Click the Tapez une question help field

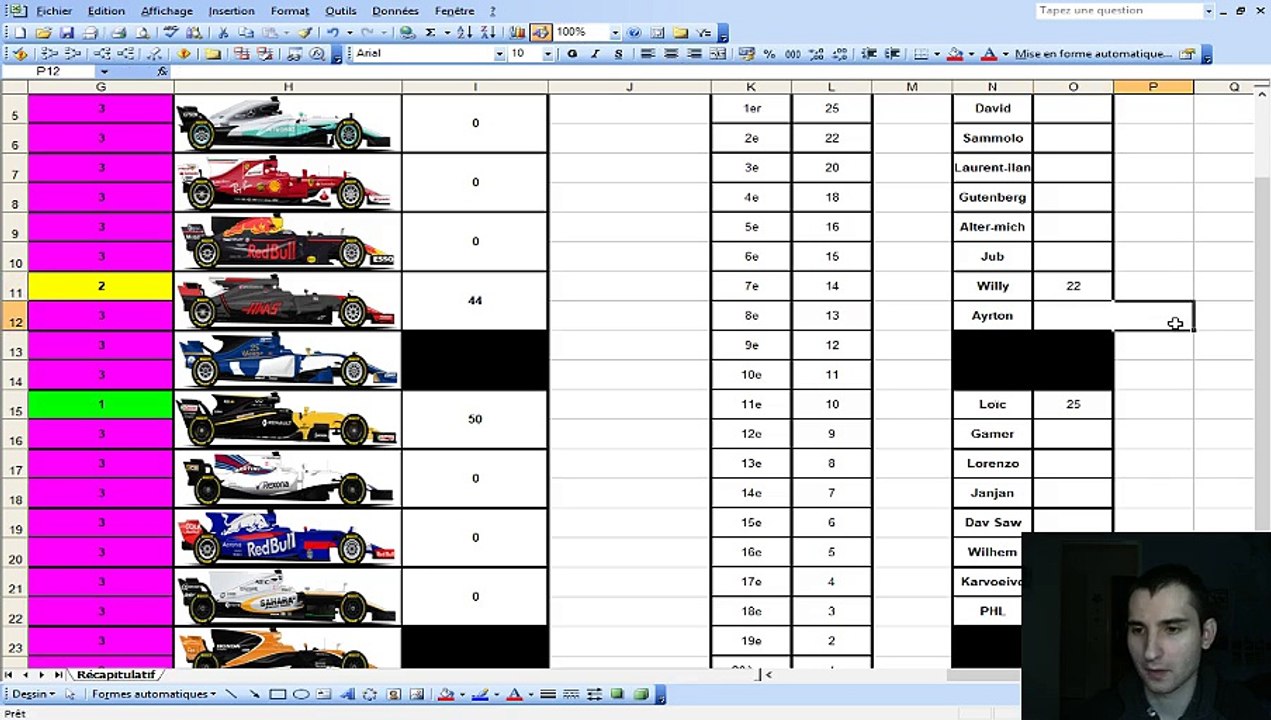tap(1118, 11)
